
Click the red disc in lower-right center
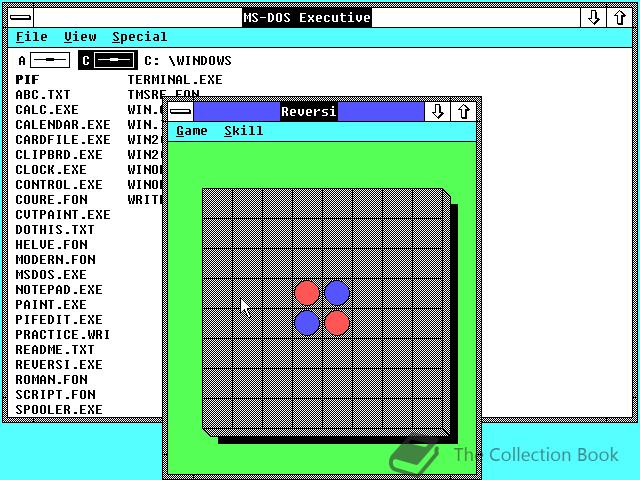(337, 323)
